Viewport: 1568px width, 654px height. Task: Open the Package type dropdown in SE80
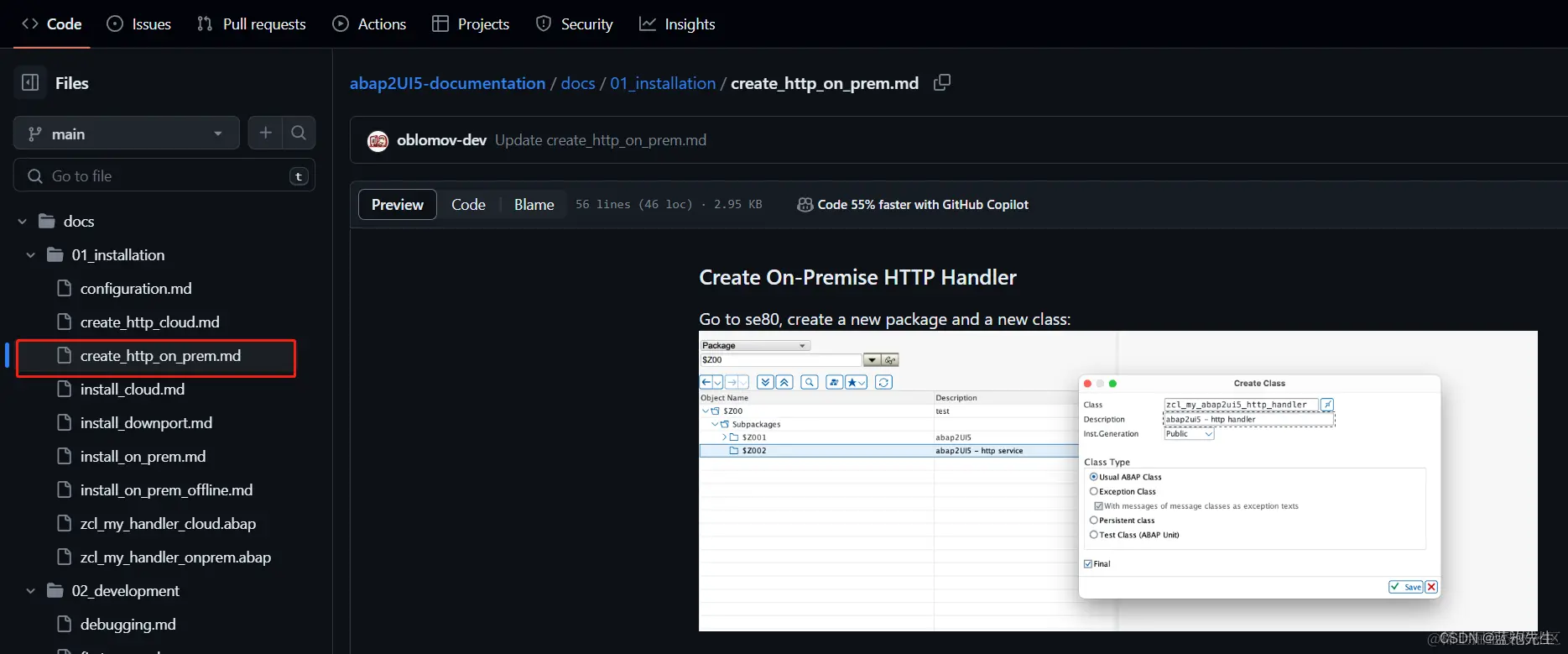pos(755,345)
